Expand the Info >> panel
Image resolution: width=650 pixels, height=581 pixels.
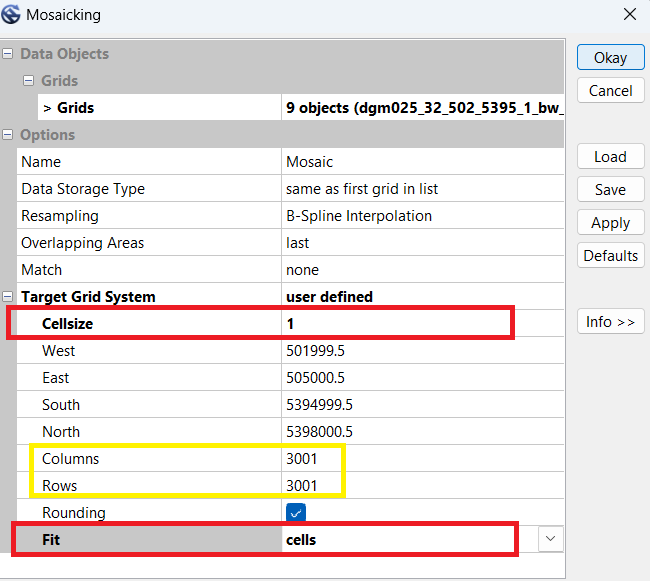click(610, 322)
